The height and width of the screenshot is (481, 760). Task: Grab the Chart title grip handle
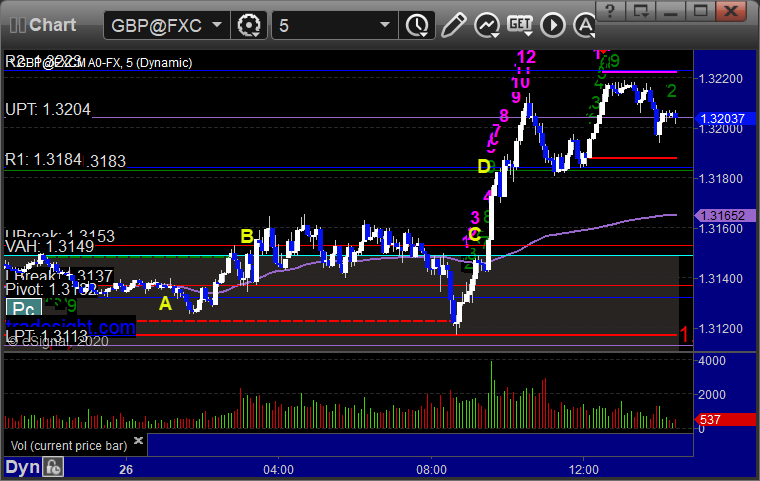pyautogui.click(x=17, y=25)
